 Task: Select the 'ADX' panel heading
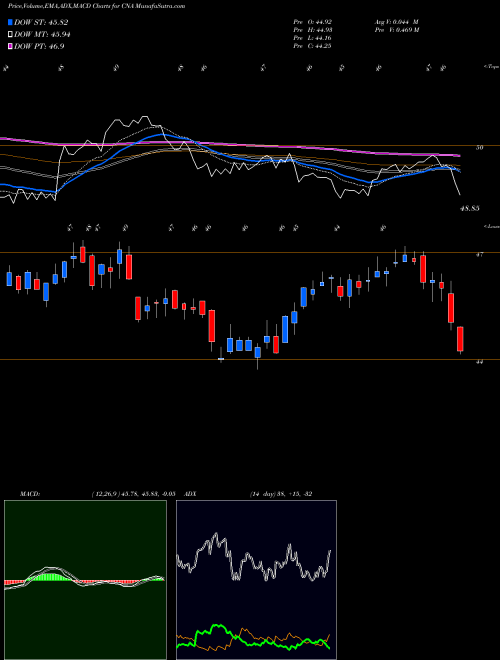190,494
